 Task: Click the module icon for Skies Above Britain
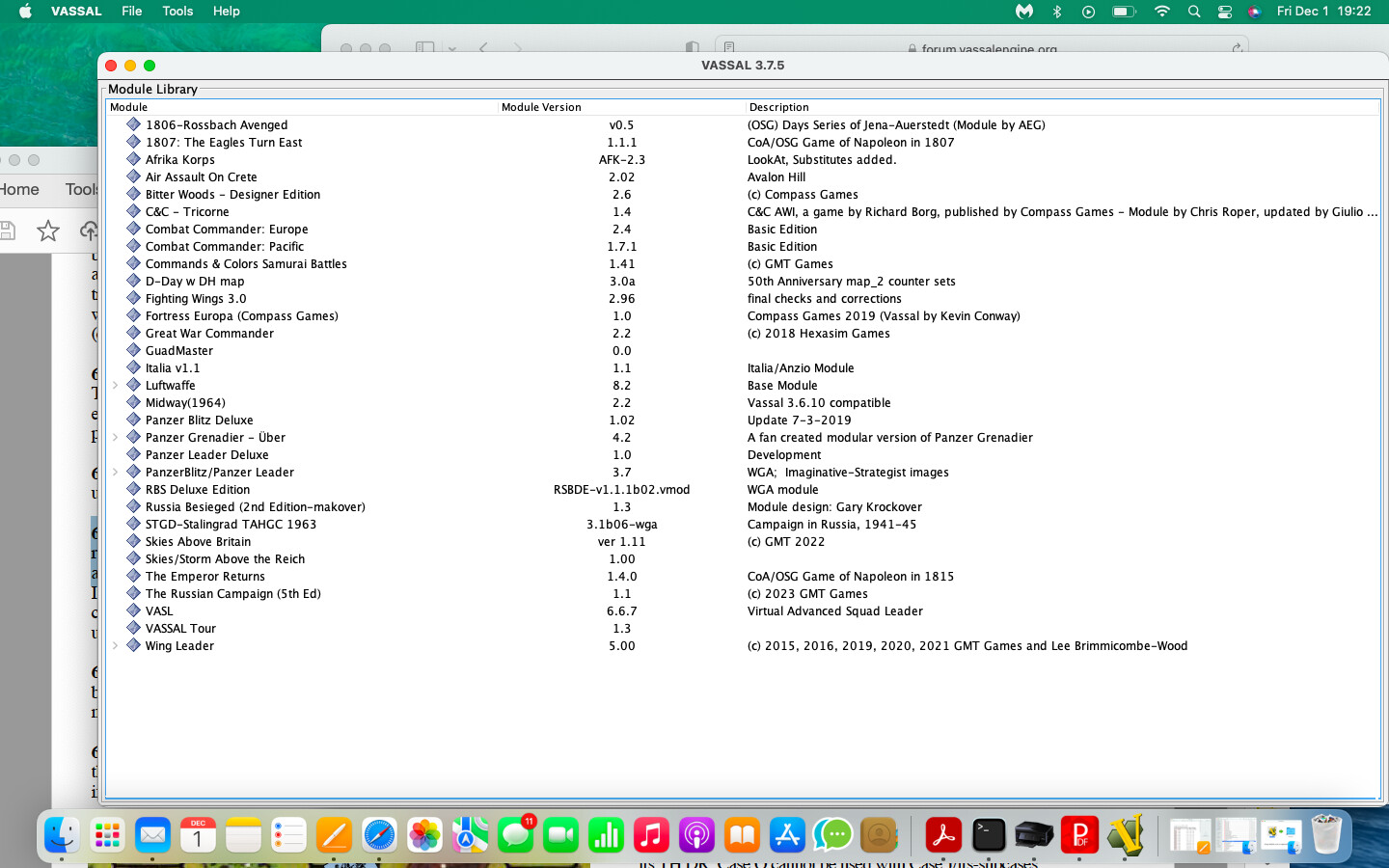tap(134, 541)
